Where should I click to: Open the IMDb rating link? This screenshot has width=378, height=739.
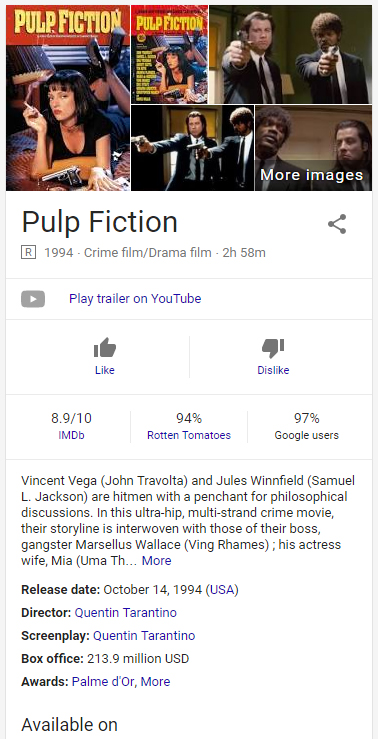[71, 435]
